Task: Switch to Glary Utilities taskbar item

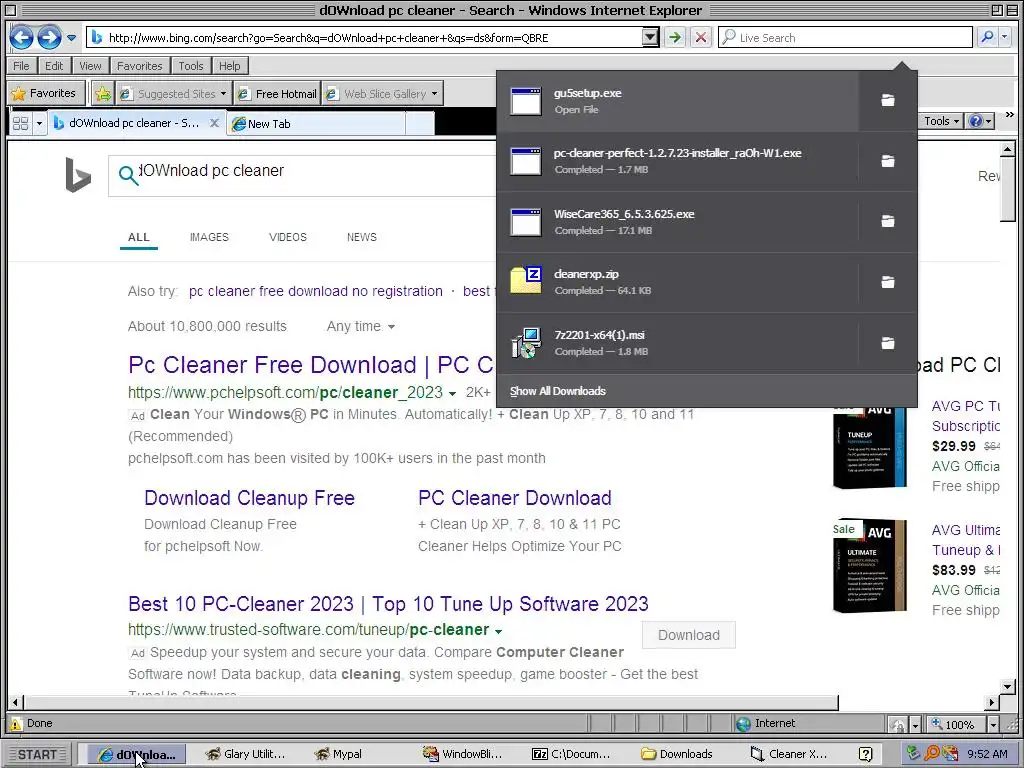Action: point(244,754)
